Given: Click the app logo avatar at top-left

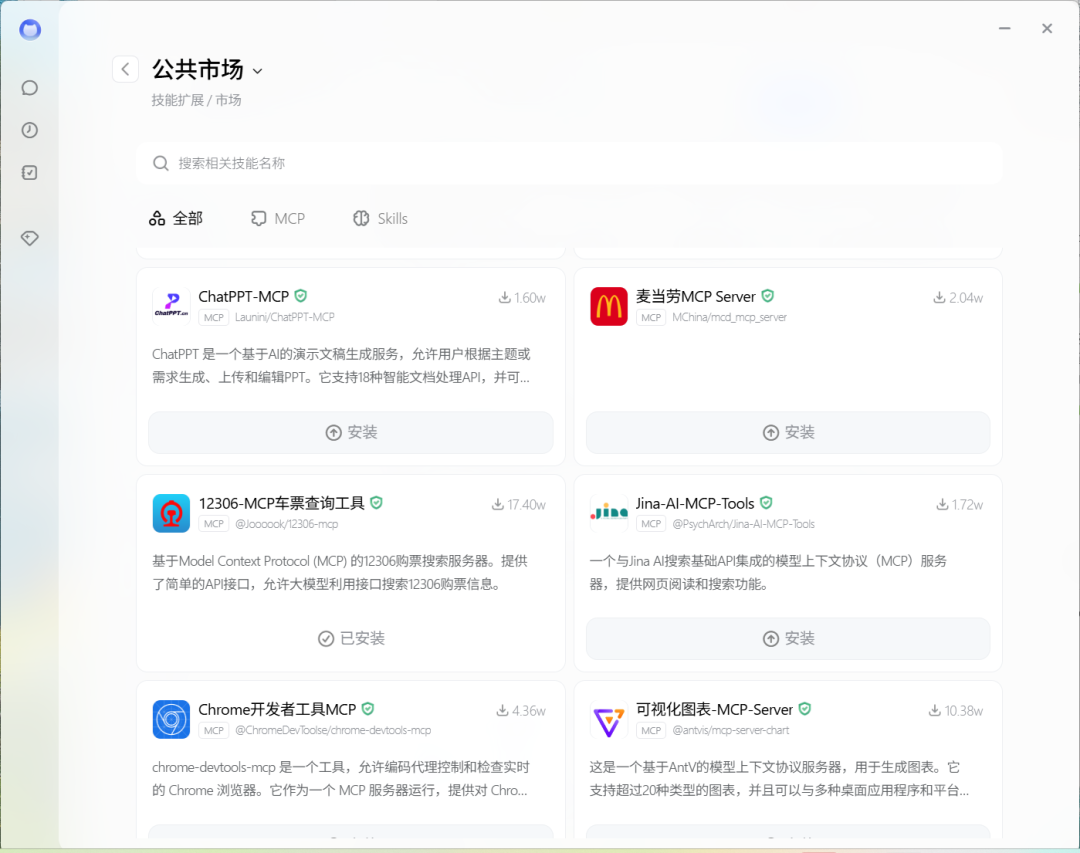Looking at the screenshot, I should 30,30.
